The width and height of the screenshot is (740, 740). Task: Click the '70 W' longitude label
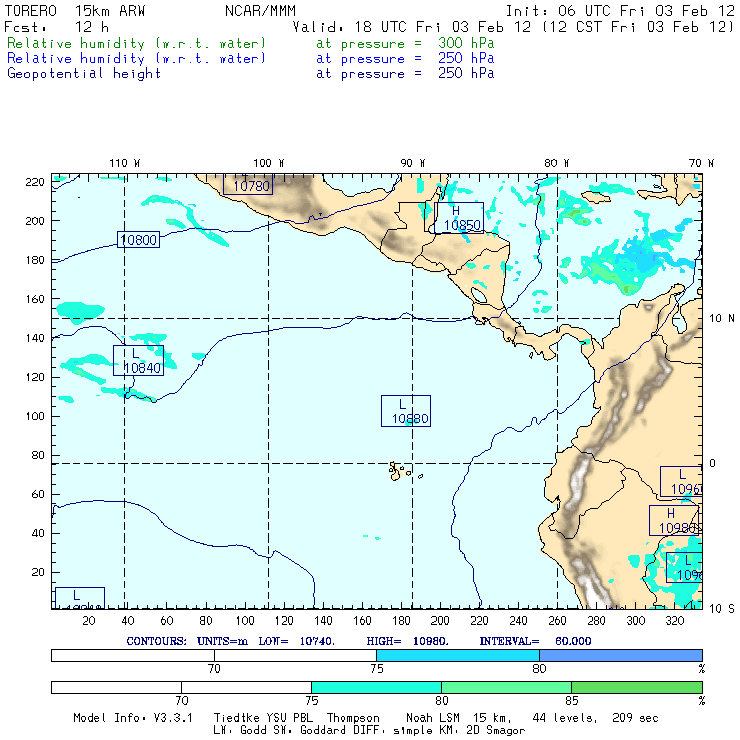[x=701, y=163]
